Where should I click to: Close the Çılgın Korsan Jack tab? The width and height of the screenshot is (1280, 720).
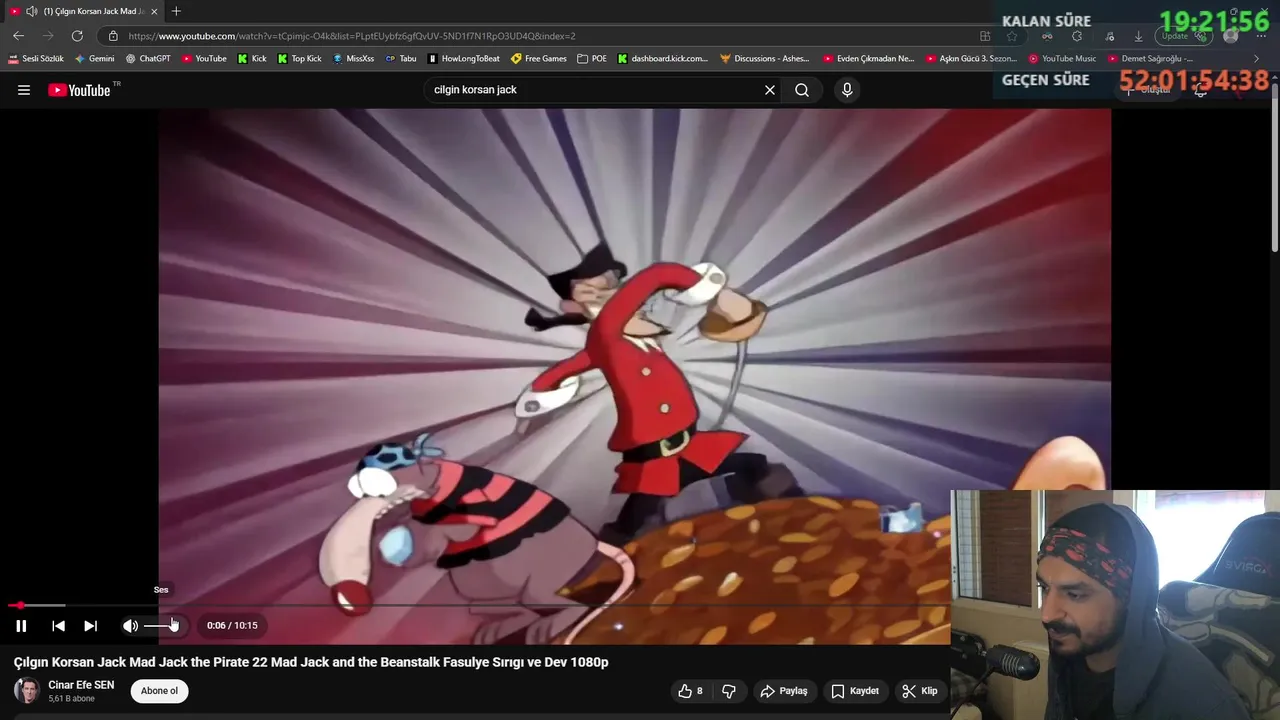[154, 11]
